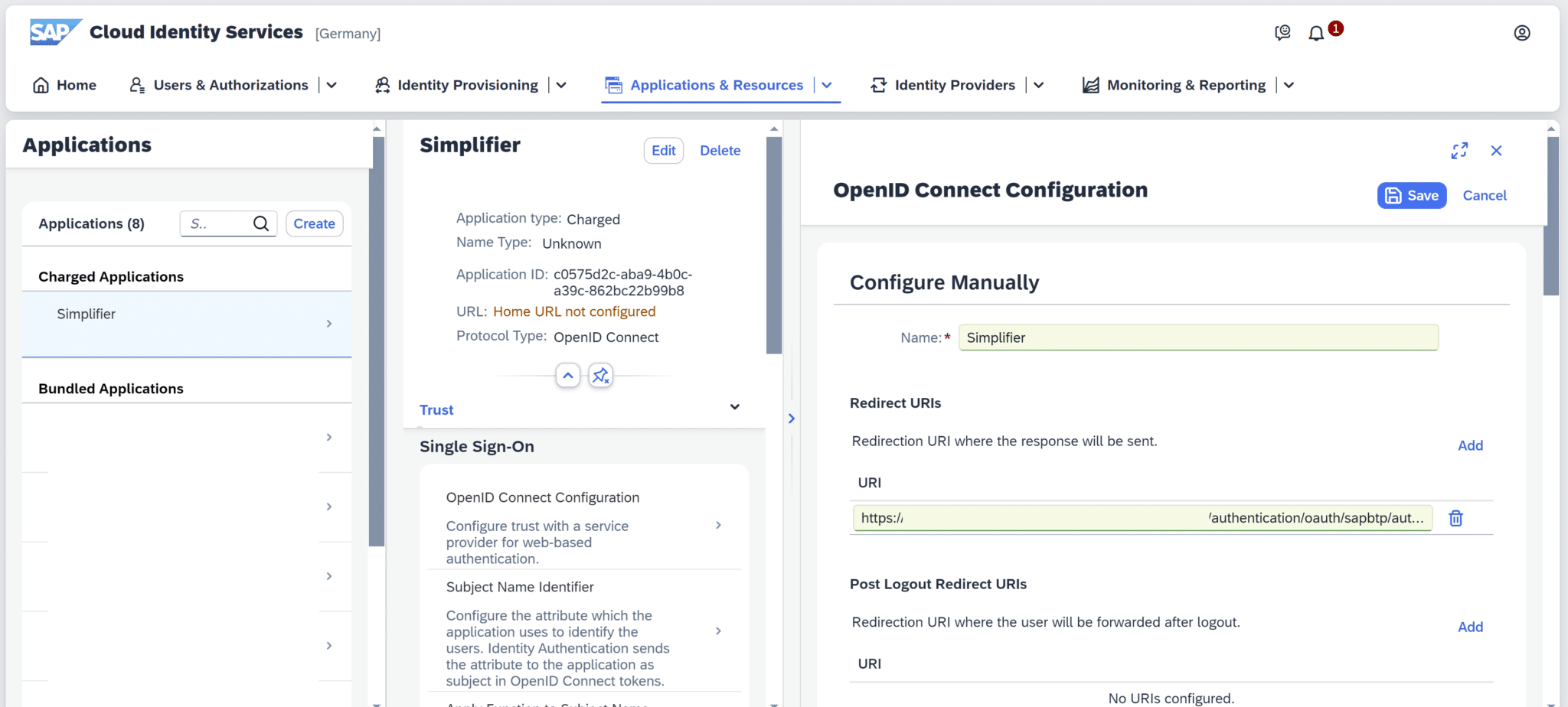Viewport: 1568px width, 707px height.
Task: Save the OpenID Connect Configuration
Action: pos(1411,195)
